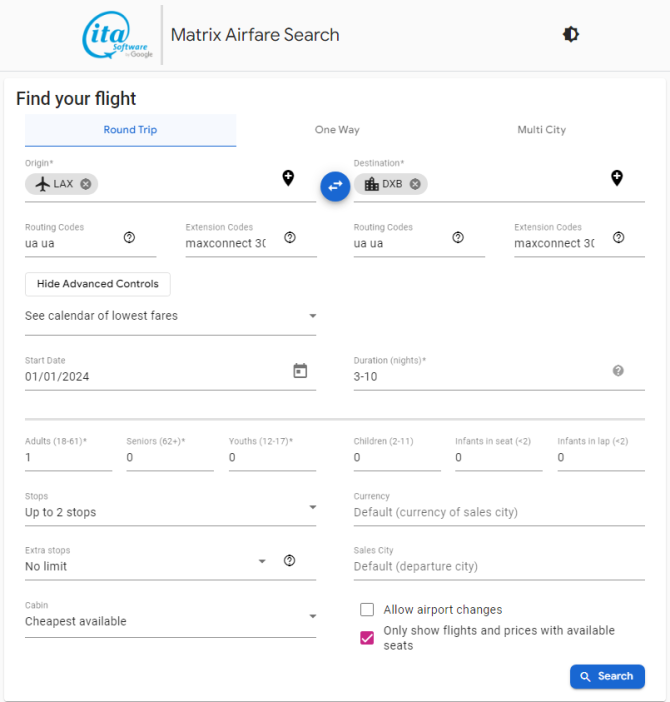
Task: Show help for Duration nights
Action: 618,371
